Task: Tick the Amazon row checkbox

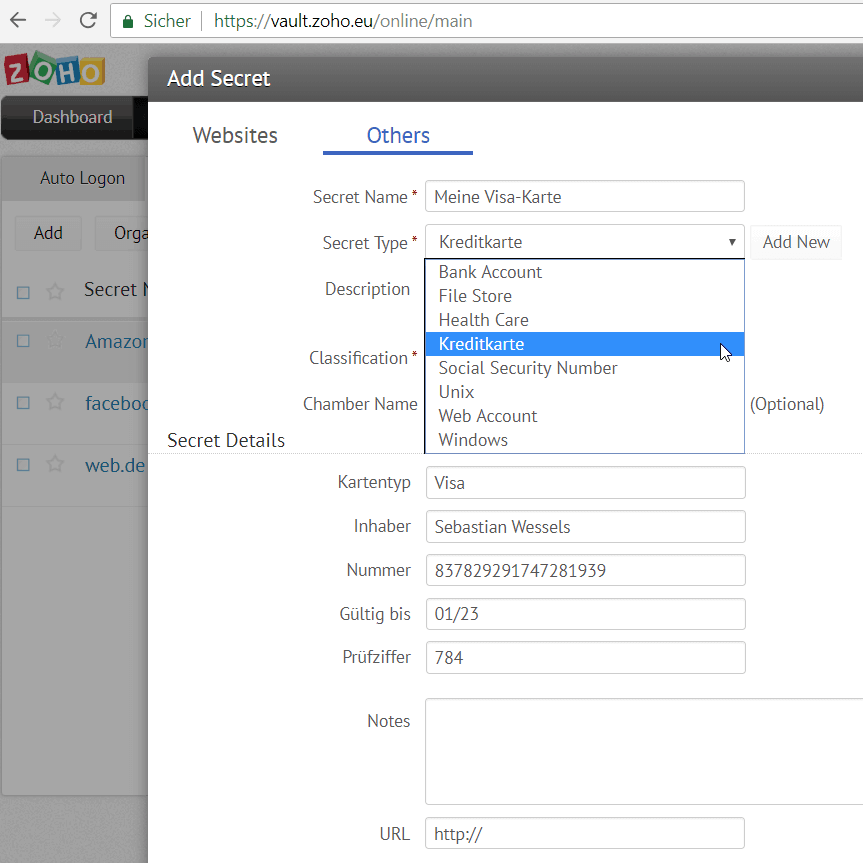Action: pyautogui.click(x=23, y=341)
